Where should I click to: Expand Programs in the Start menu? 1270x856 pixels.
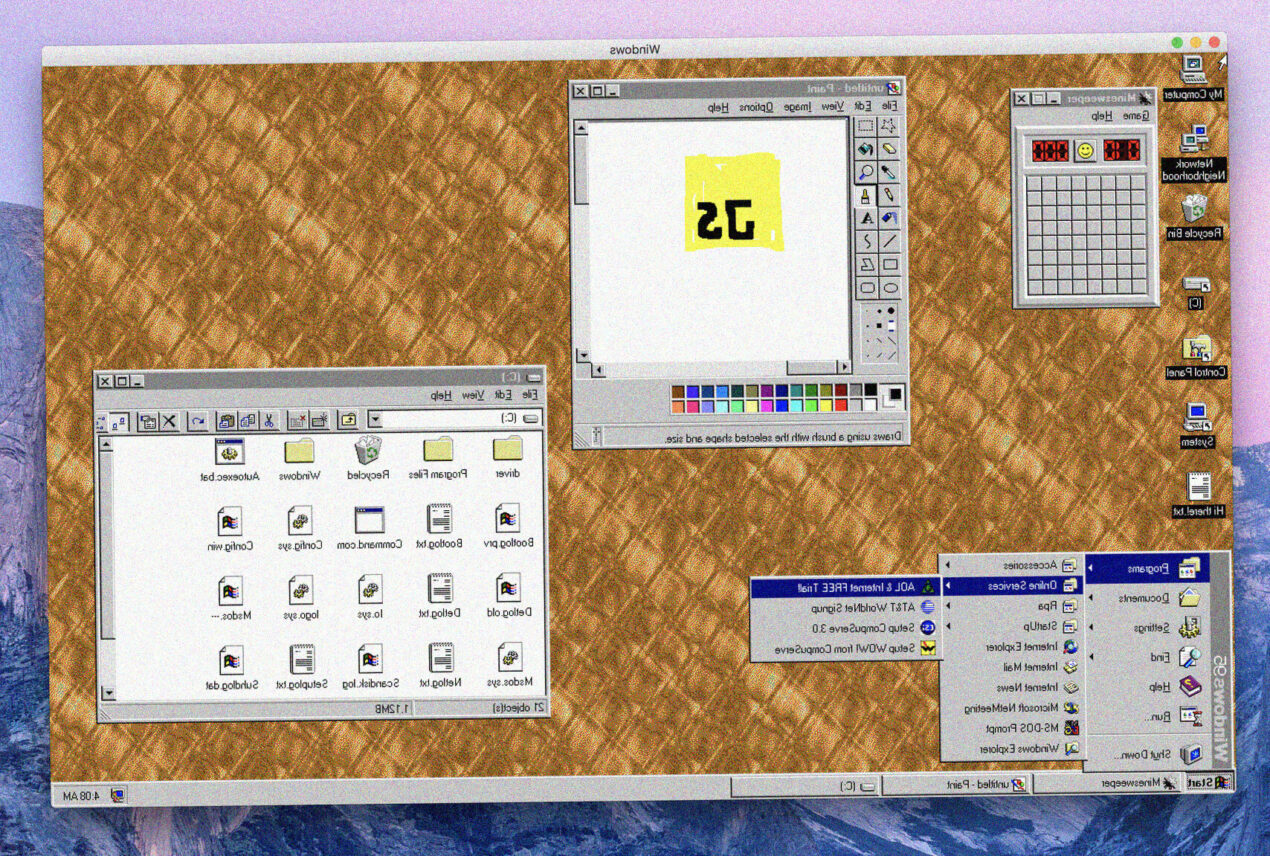pyautogui.click(x=1147, y=569)
